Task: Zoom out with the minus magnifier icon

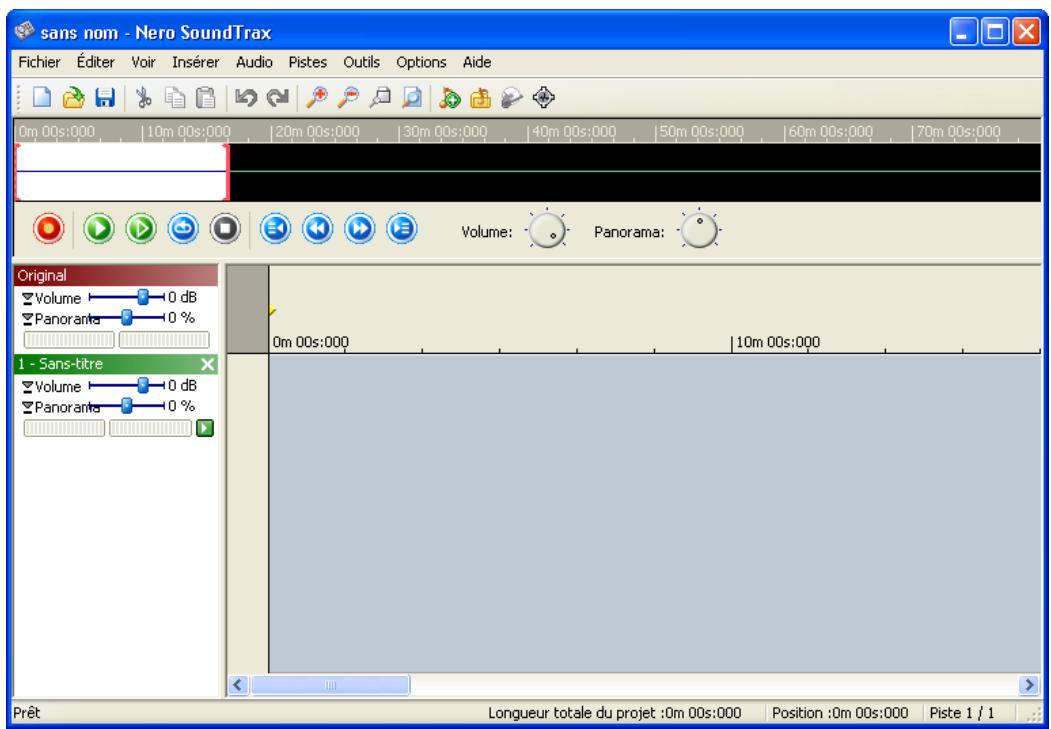Action: pos(348,98)
